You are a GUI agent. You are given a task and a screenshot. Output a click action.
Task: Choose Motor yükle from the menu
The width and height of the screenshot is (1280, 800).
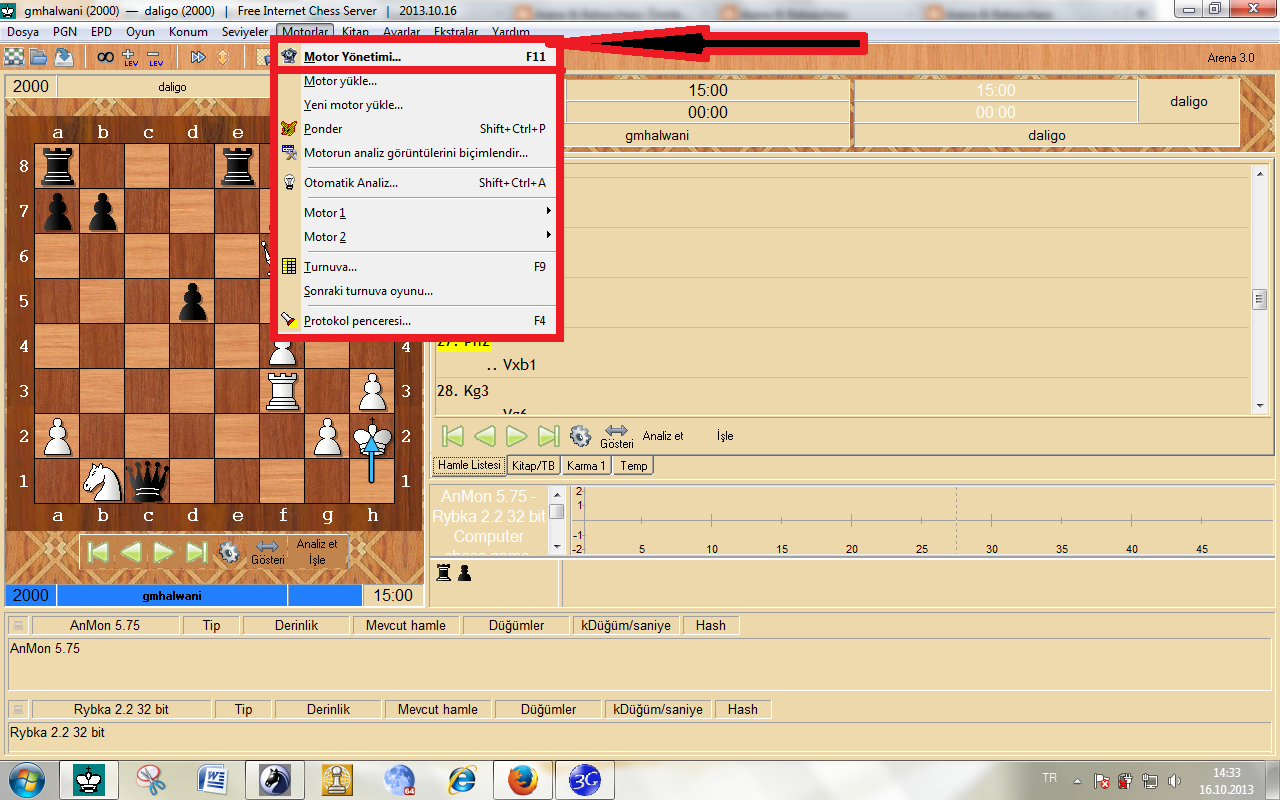pos(415,81)
